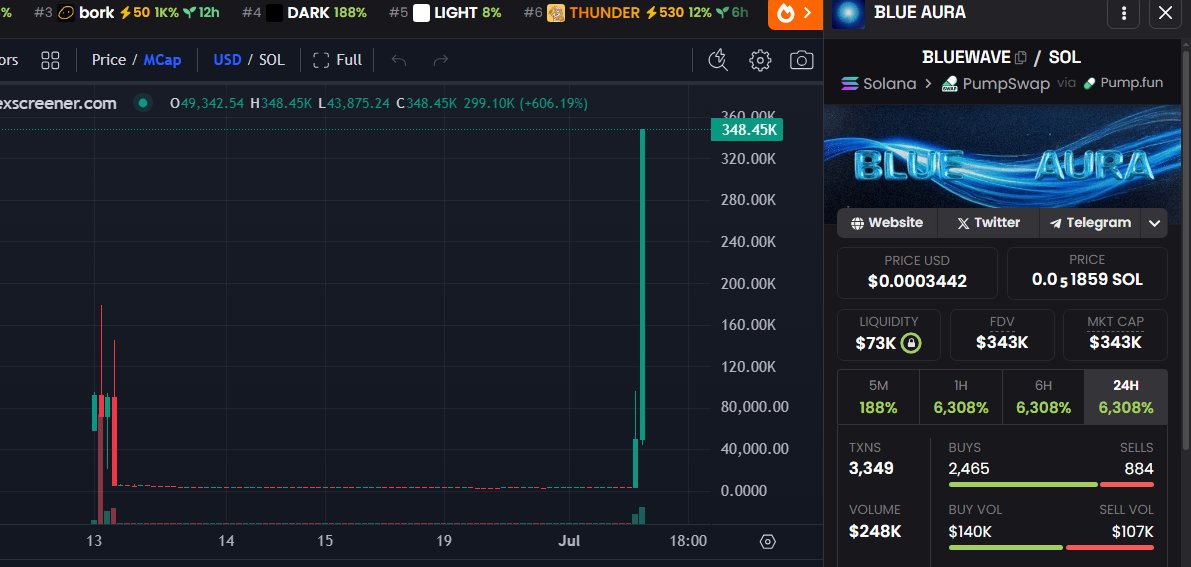Click the green indicator dot beside OHLC values
This screenshot has width=1191, height=567.
pos(141,103)
